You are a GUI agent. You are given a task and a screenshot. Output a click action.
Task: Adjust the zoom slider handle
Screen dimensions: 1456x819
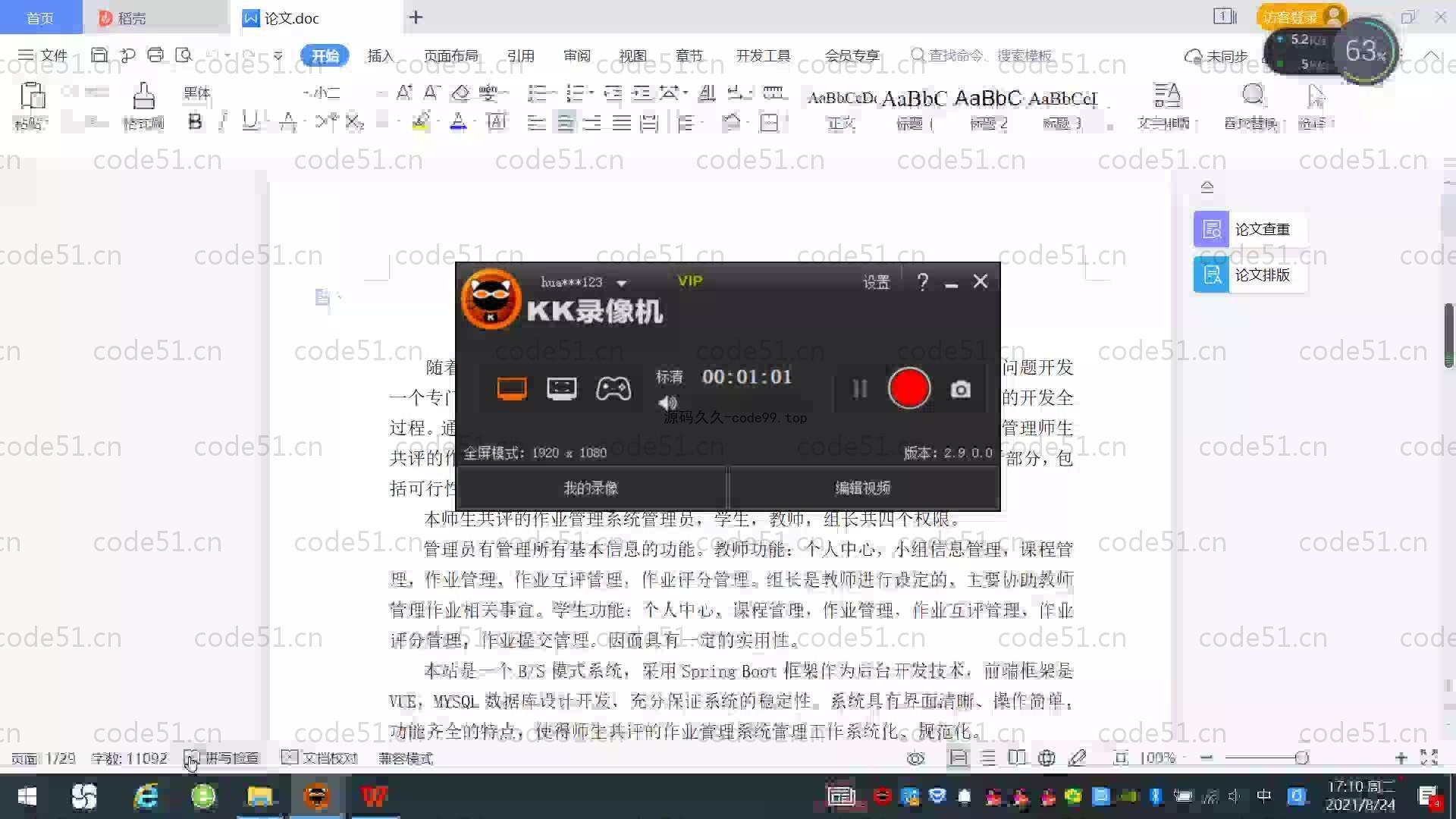click(1302, 758)
